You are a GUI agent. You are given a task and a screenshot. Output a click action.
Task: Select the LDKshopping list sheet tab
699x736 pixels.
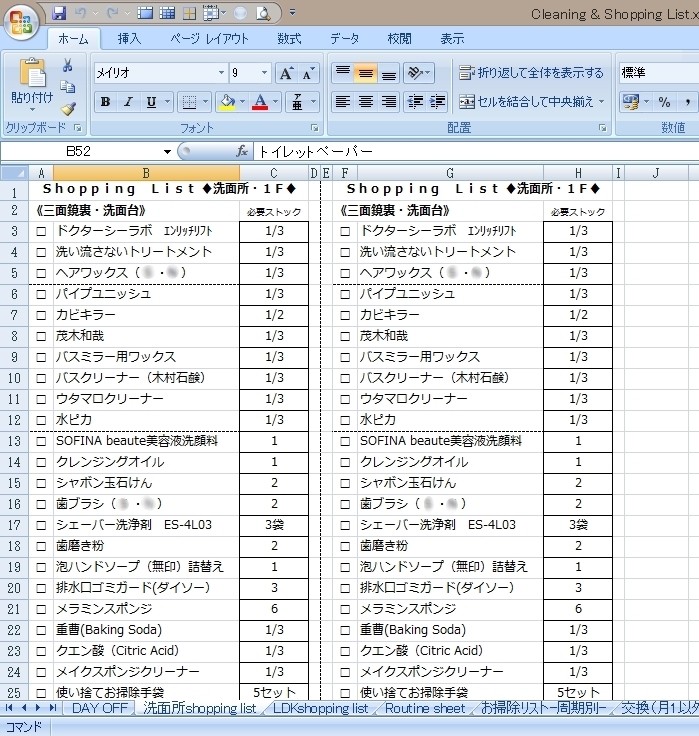click(x=321, y=708)
